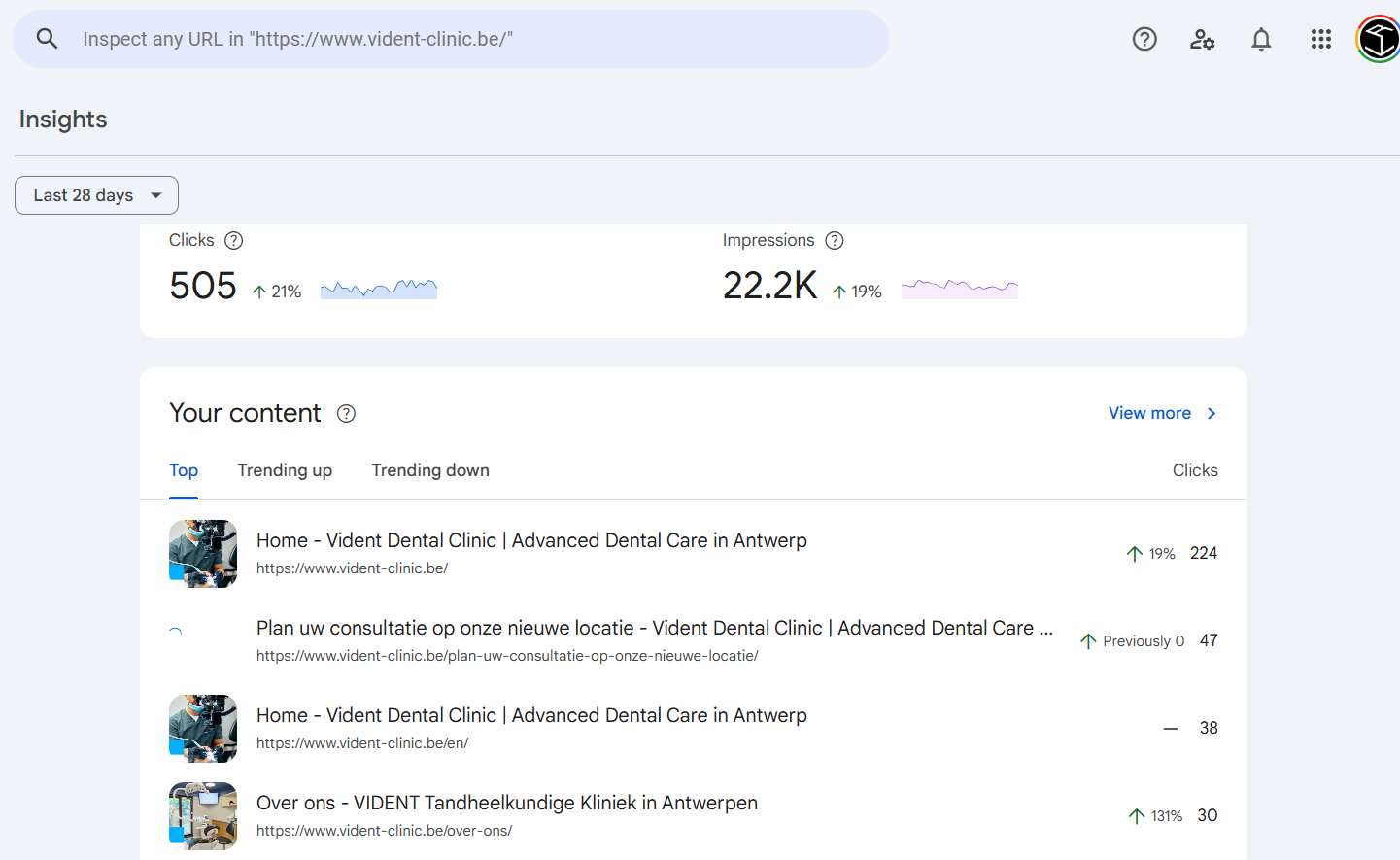Click the search magnifier icon
The image size is (1400, 860).
coord(47,39)
